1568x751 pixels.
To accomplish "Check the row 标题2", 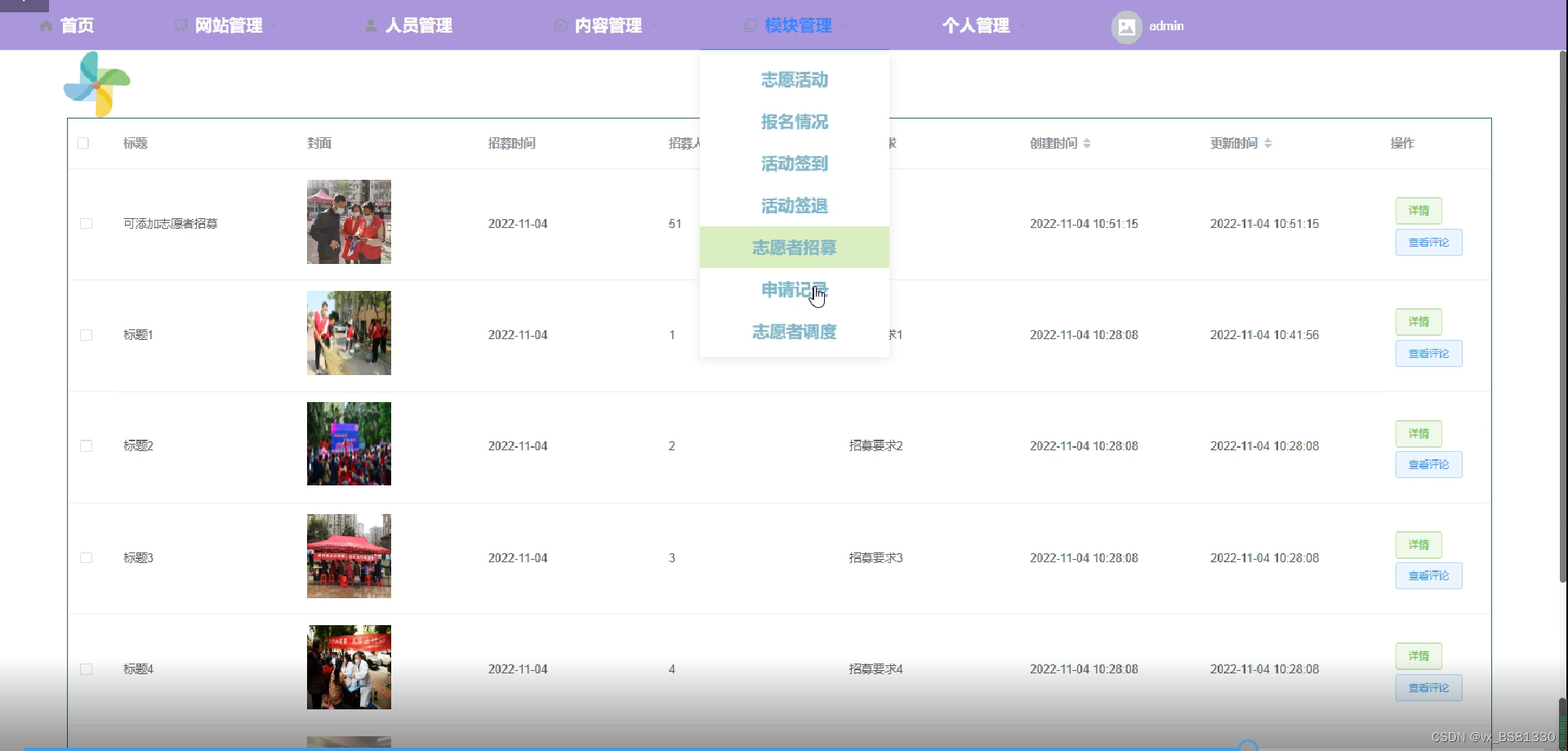I will point(86,446).
